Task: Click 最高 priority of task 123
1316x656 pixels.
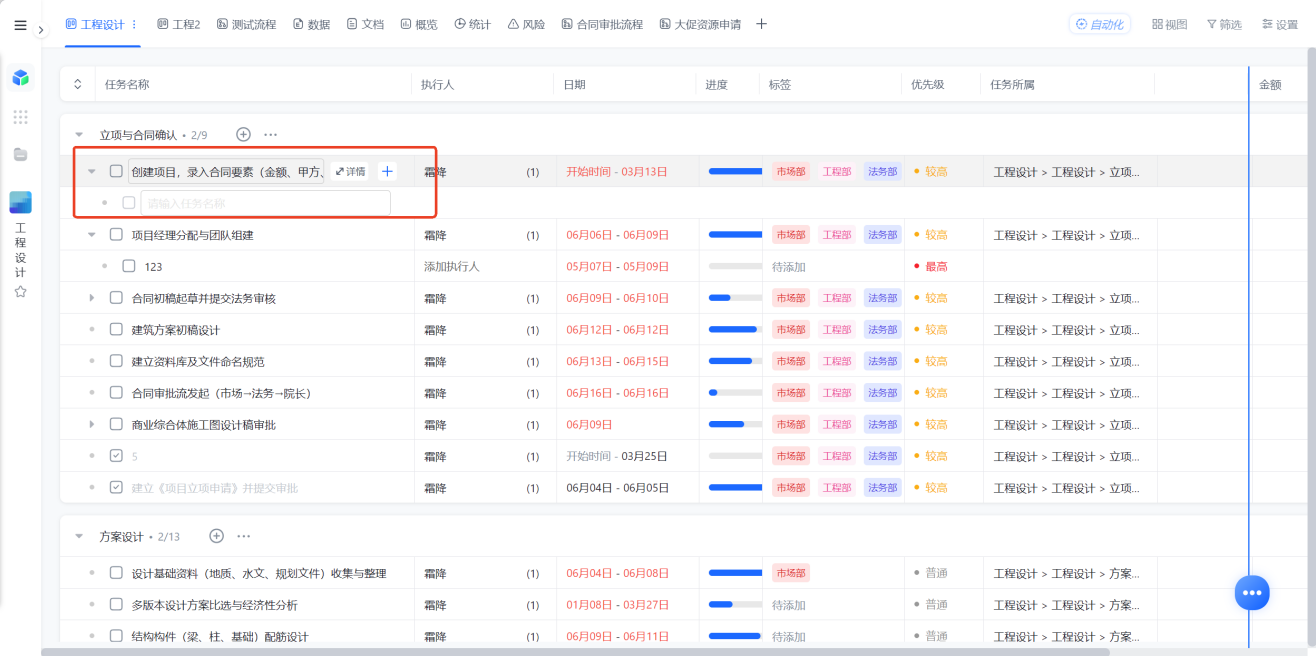Action: point(931,267)
